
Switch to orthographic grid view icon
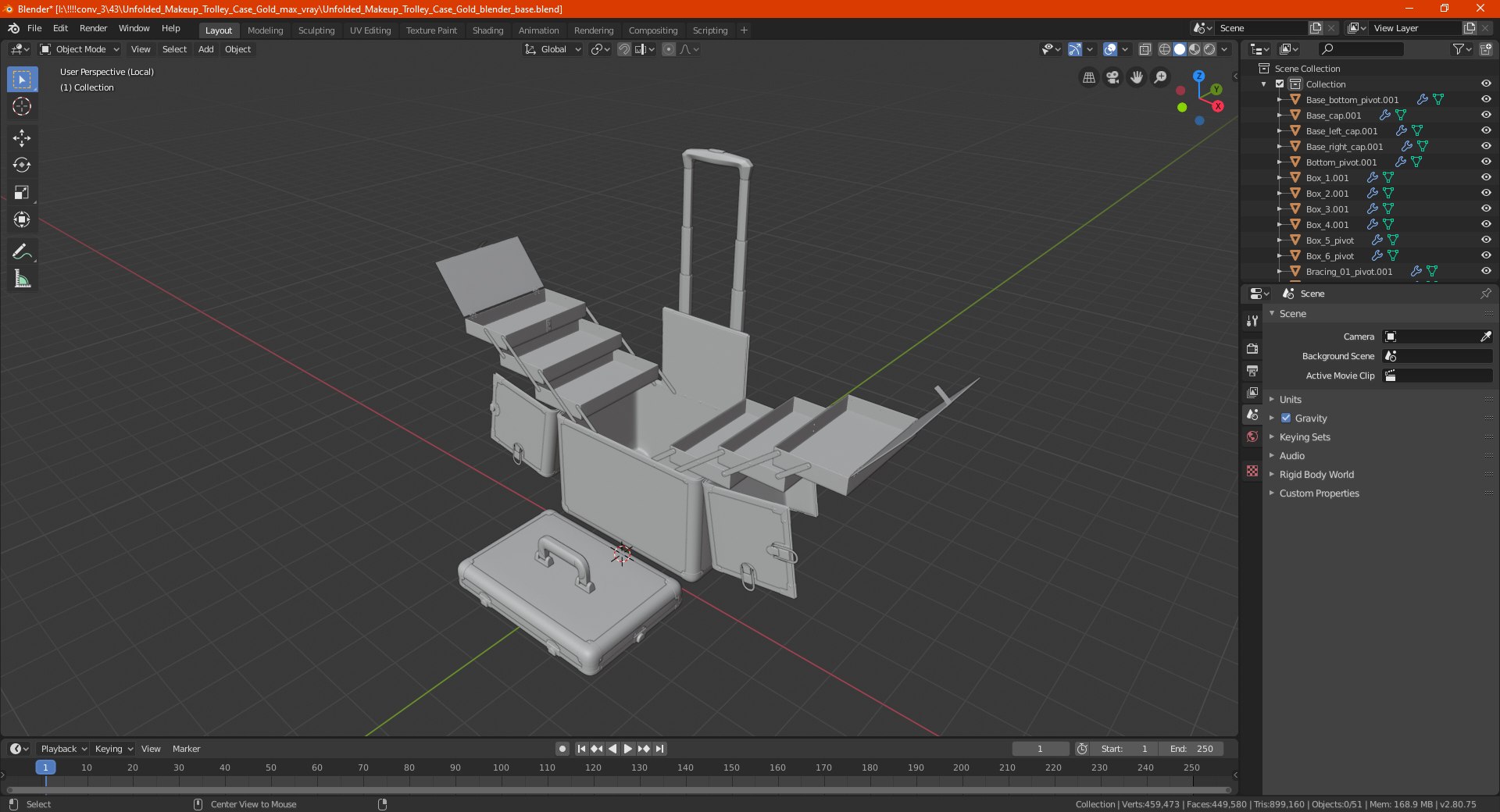(x=1088, y=77)
